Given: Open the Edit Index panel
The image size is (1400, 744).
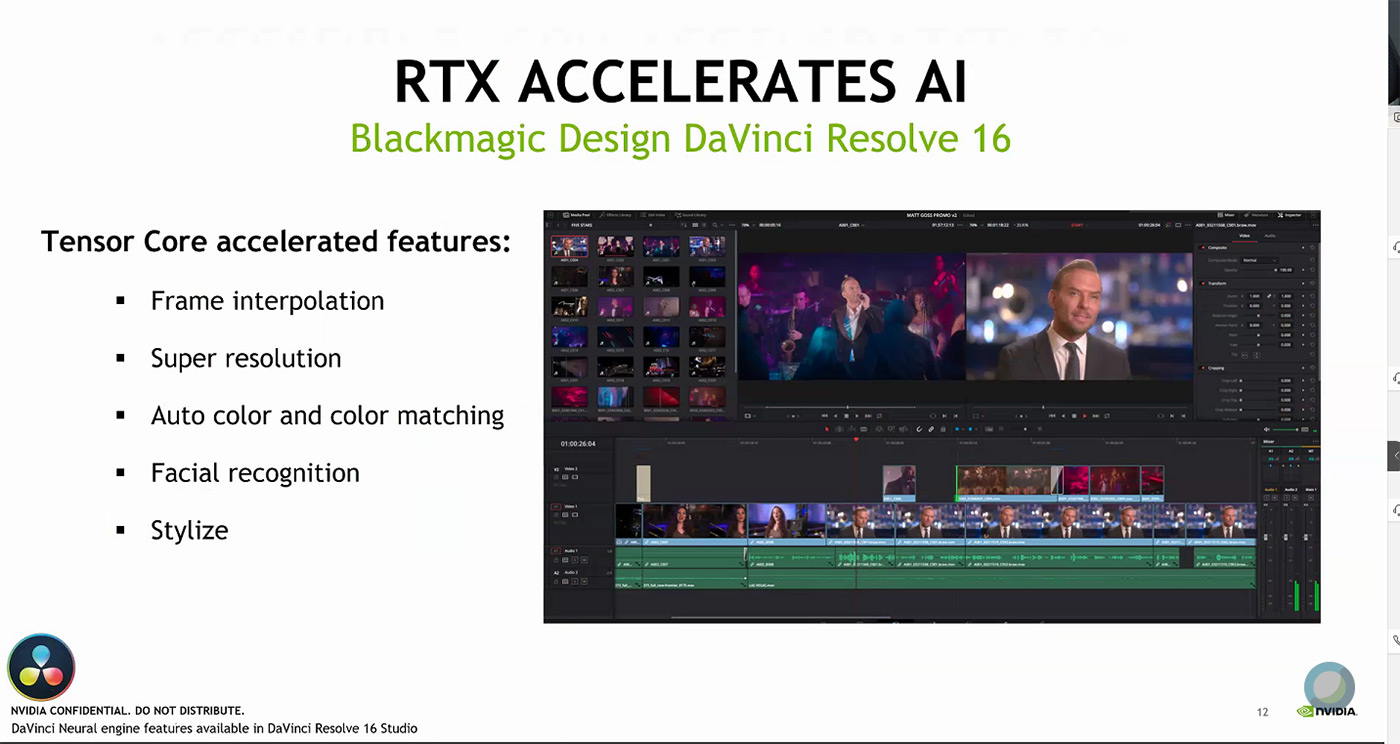Looking at the screenshot, I should pyautogui.click(x=653, y=215).
